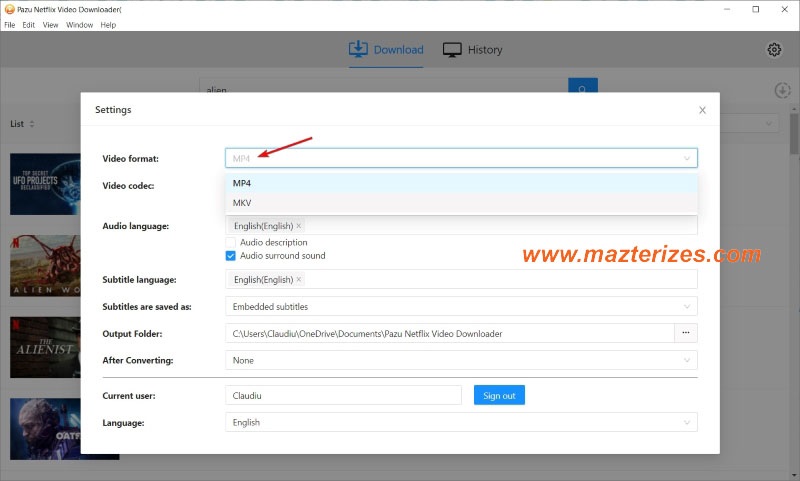Screen dimensions: 800x481
Task: Open the settings gear icon
Action: click(x=774, y=49)
